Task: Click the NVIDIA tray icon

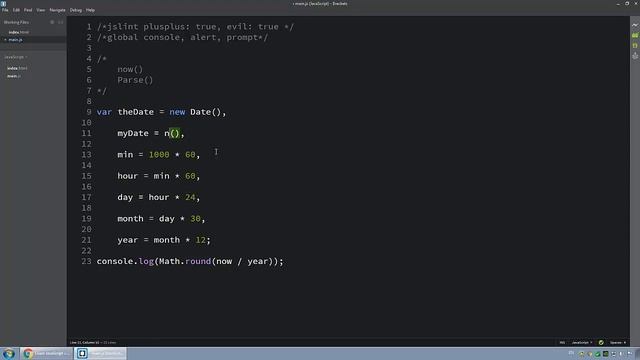Action: [605, 354]
